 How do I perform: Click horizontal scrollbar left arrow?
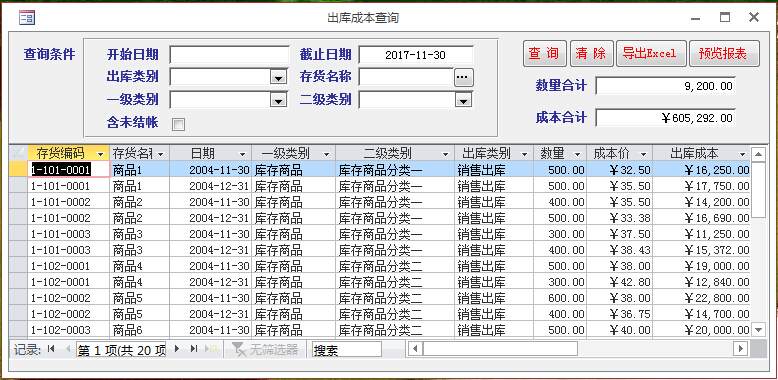(x=415, y=349)
